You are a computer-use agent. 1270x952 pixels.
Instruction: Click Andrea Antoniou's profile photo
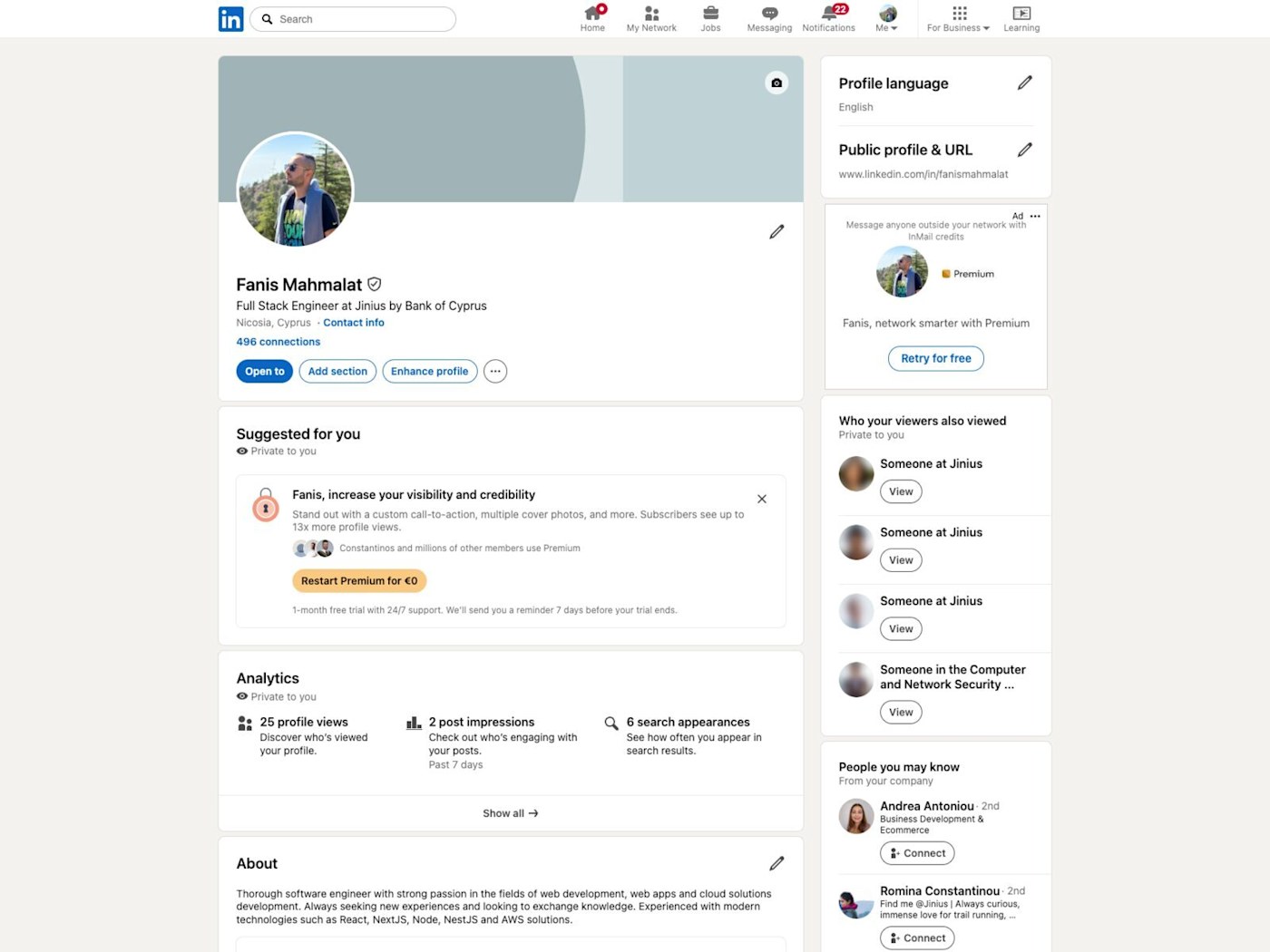(856, 816)
